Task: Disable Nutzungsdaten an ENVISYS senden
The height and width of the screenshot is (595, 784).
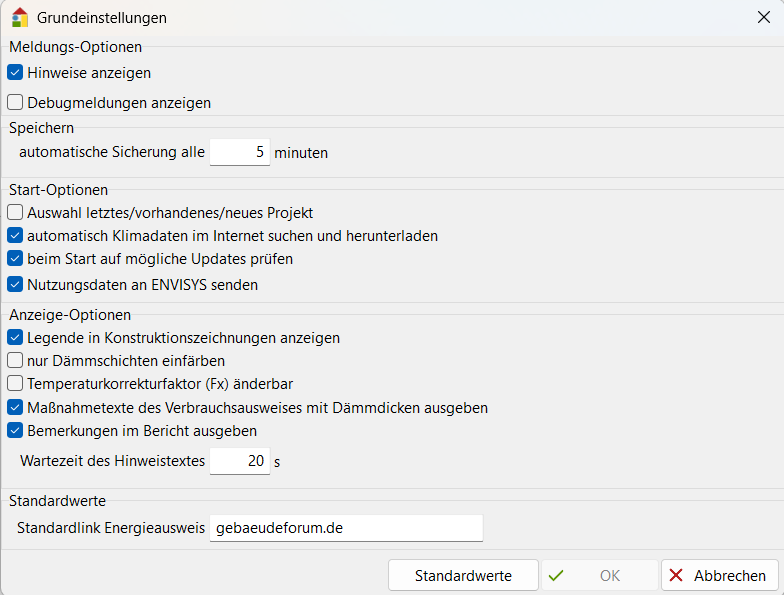Action: pyautogui.click(x=15, y=285)
